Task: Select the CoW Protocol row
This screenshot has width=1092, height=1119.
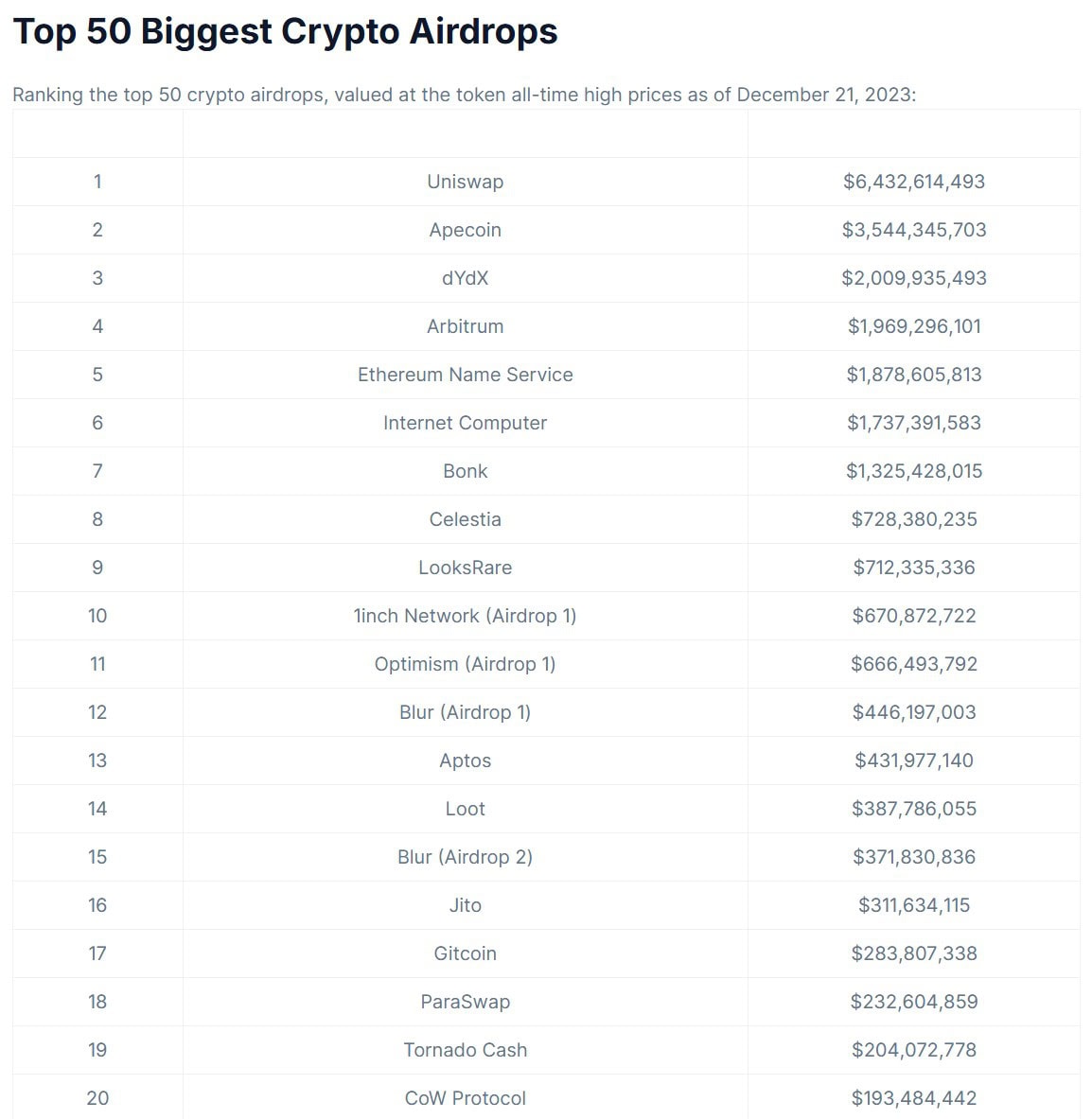Action: point(465,1098)
